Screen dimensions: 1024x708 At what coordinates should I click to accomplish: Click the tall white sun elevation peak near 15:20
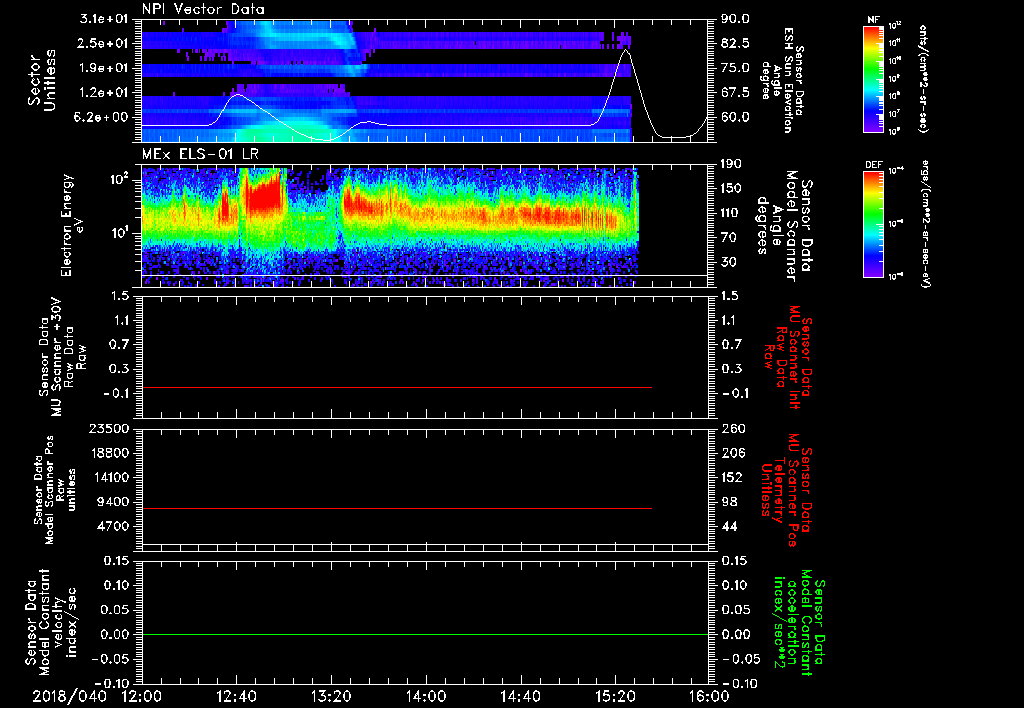click(x=626, y=50)
